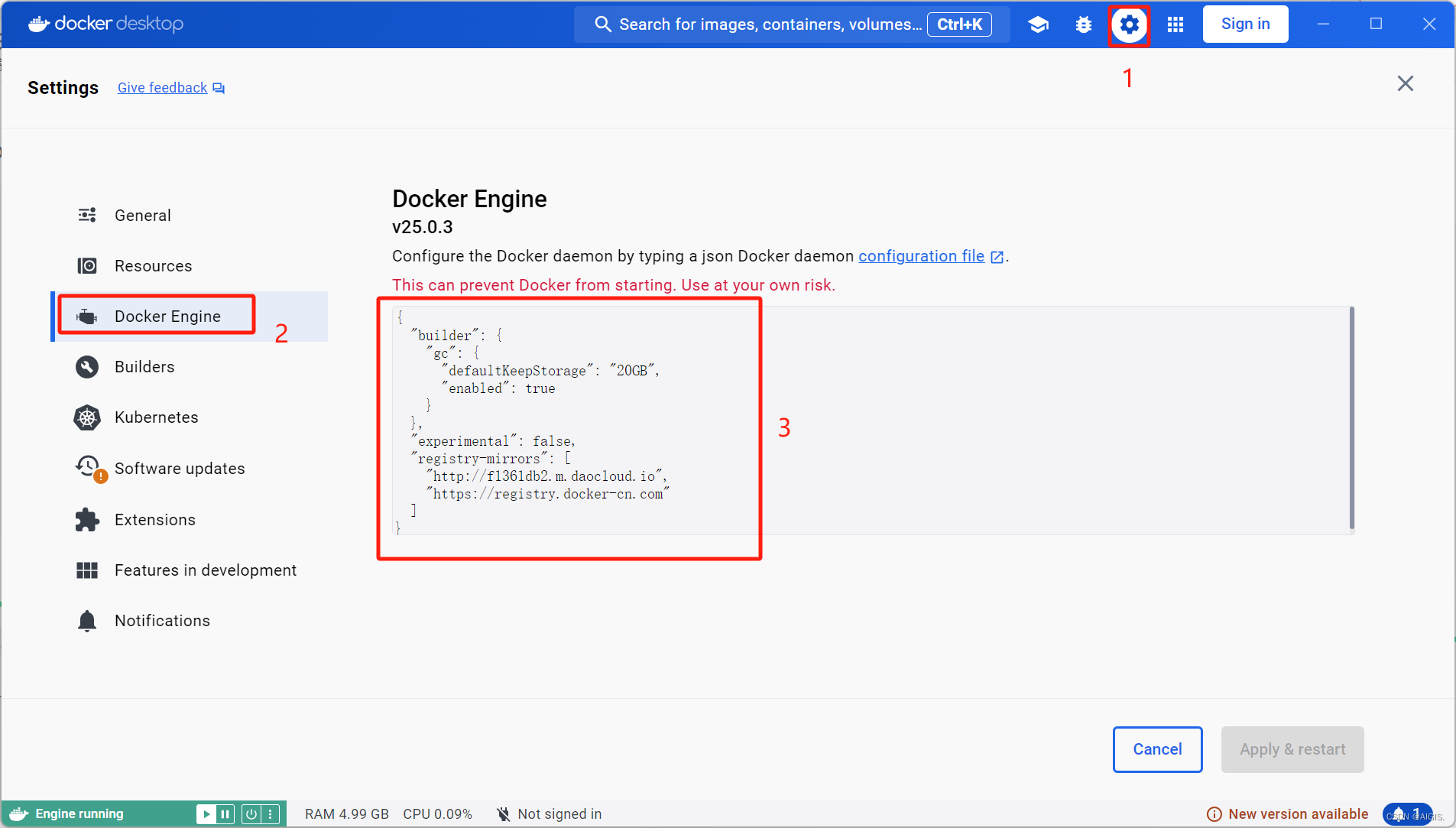Image resolution: width=1456 pixels, height=828 pixels.
Task: Click the Give feedback chat icon
Action: [x=219, y=88]
